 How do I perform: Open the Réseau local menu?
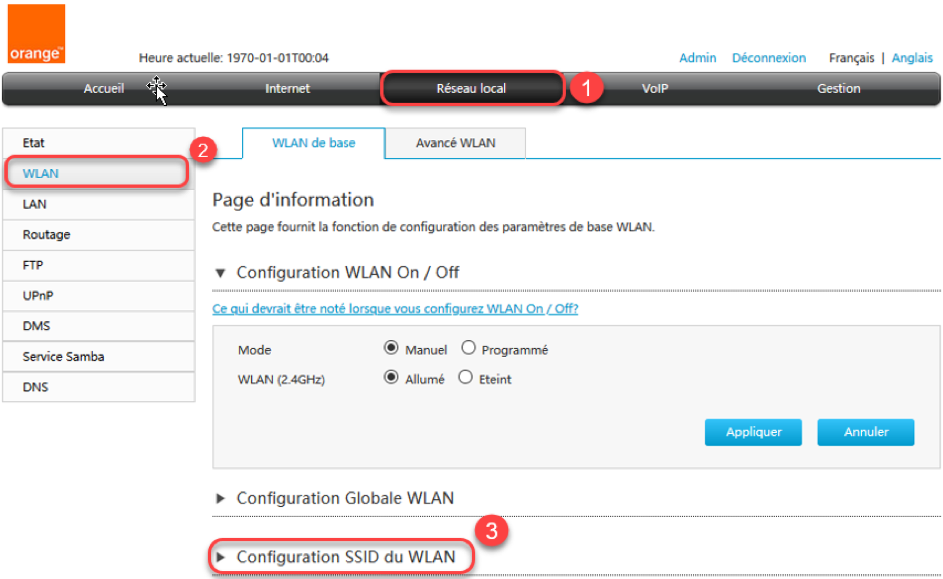[471, 89]
